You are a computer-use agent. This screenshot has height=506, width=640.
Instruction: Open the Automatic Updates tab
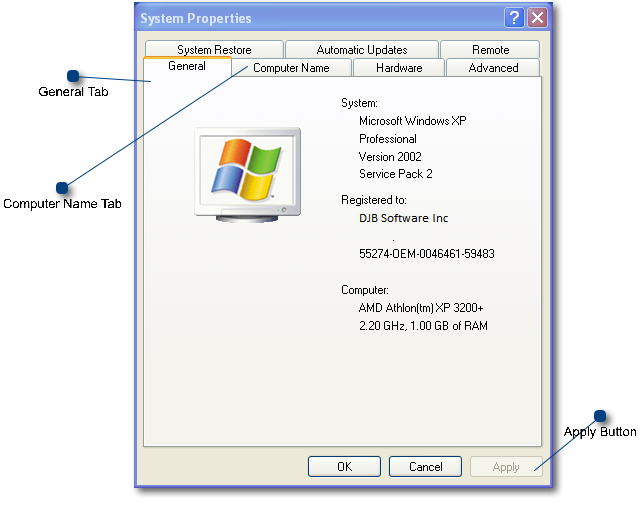pos(362,49)
